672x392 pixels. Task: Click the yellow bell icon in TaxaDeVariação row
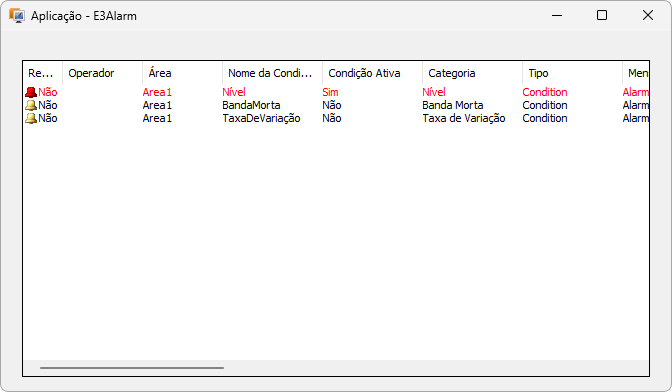point(31,118)
